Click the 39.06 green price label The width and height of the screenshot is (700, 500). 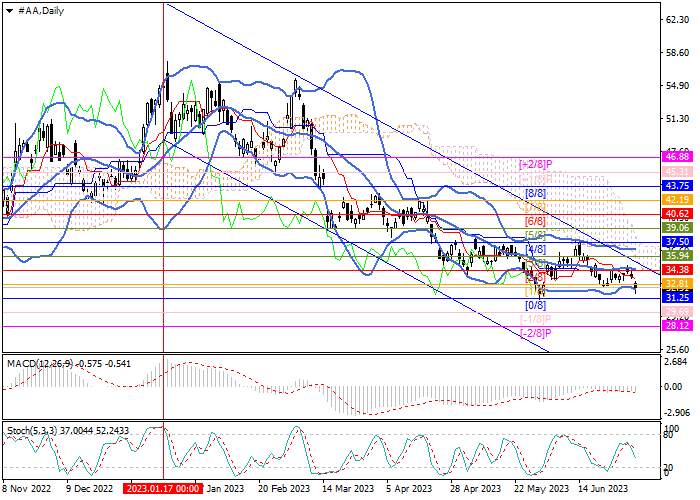(x=678, y=228)
